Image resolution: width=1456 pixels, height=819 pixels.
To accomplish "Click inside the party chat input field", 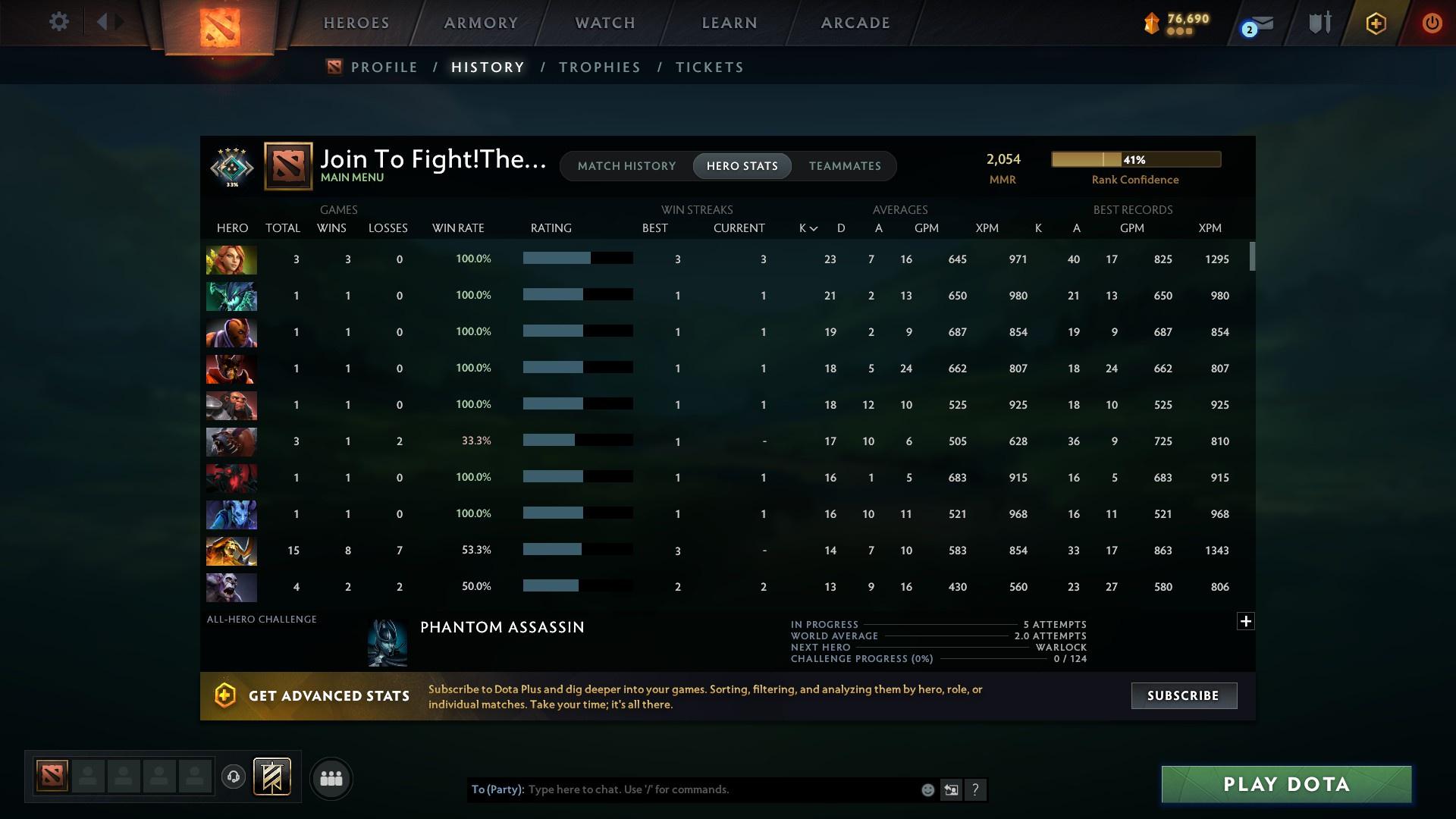I will click(x=682, y=789).
